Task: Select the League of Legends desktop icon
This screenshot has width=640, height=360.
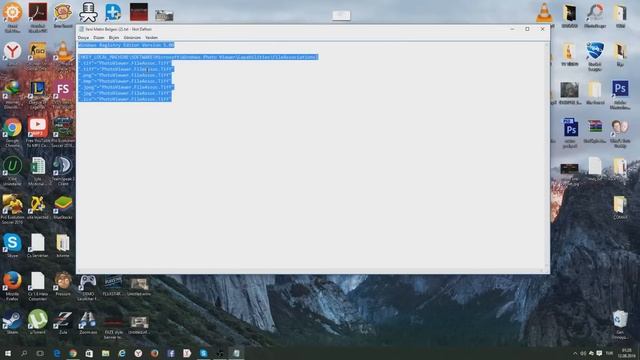Action: click(x=38, y=93)
